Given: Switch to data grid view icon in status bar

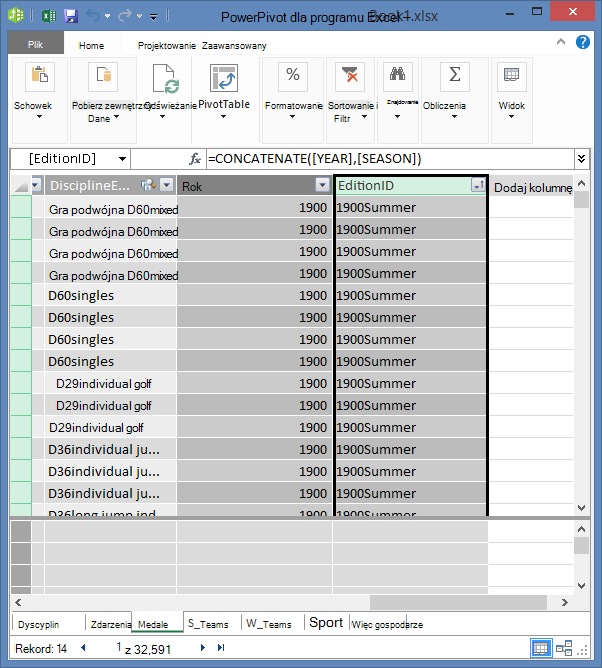Looking at the screenshot, I should click(541, 648).
